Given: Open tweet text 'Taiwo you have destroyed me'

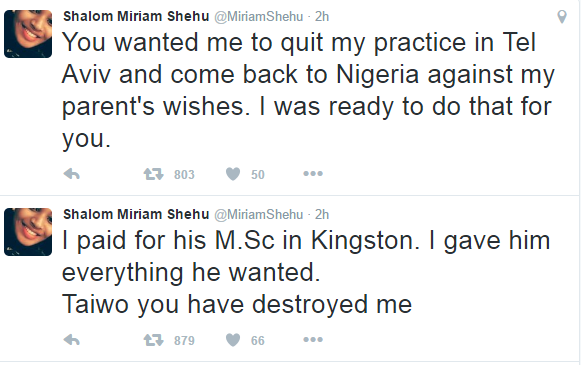Looking at the screenshot, I should click(237, 305).
